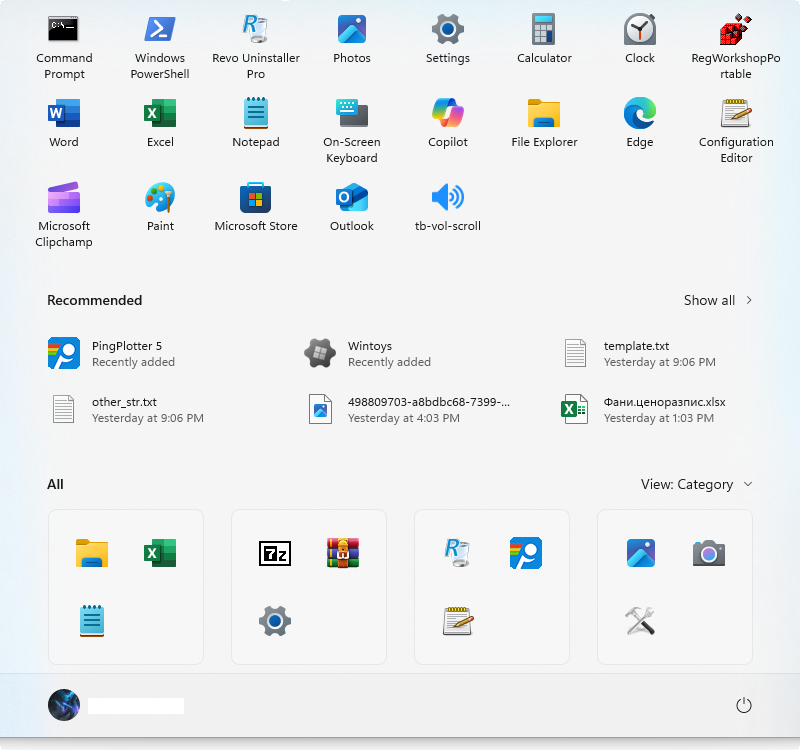
Task: Open the pinned Notepad app
Action: 256,123
